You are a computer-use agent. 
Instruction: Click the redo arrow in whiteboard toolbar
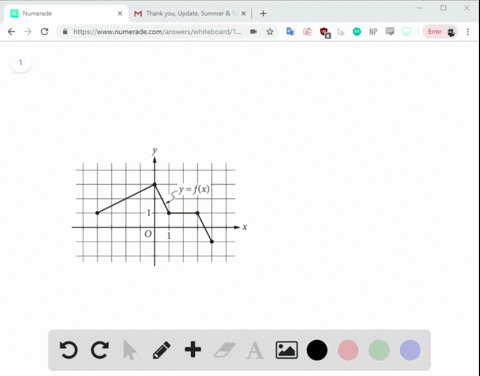[100, 350]
